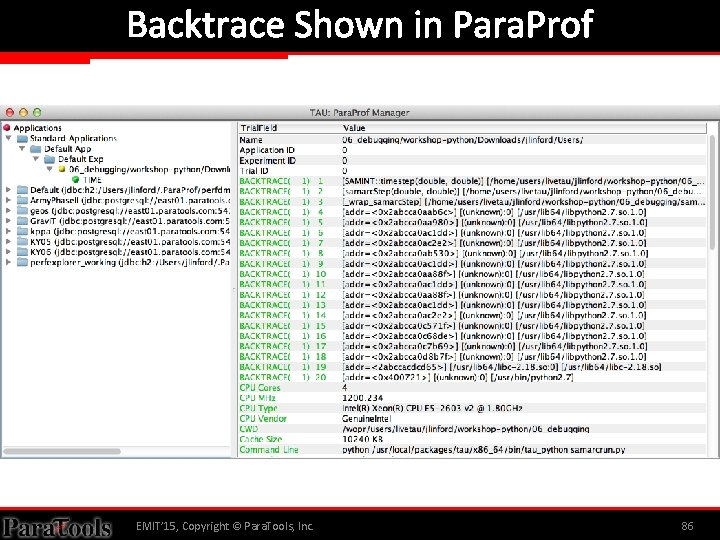Collapse the Standard Applications tree node
The height and width of the screenshot is (540, 720).
[x=8, y=138]
